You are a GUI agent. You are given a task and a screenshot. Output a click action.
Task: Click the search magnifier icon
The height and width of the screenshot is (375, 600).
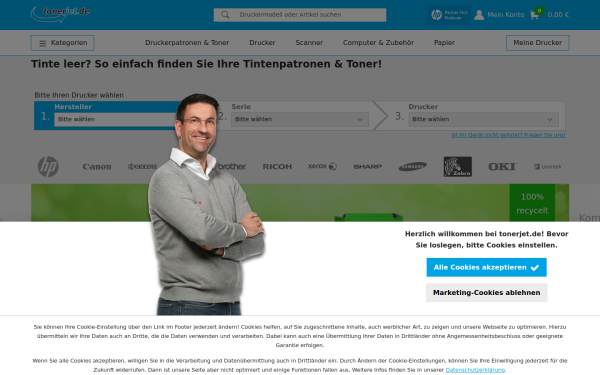click(225, 15)
